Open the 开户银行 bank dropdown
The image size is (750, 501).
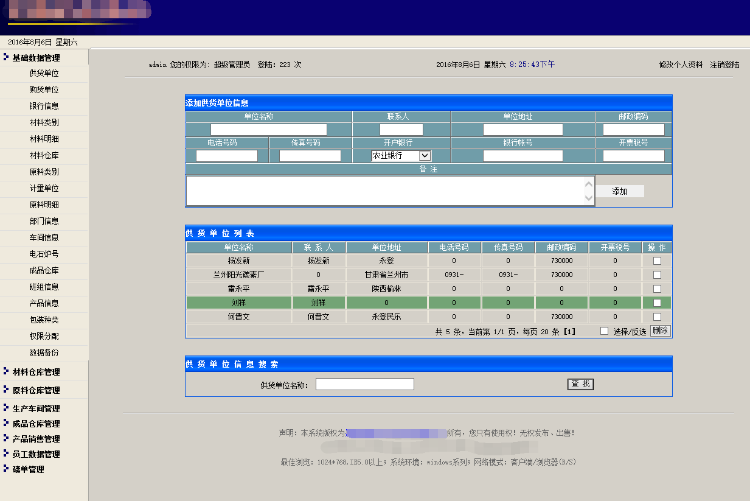(x=401, y=156)
